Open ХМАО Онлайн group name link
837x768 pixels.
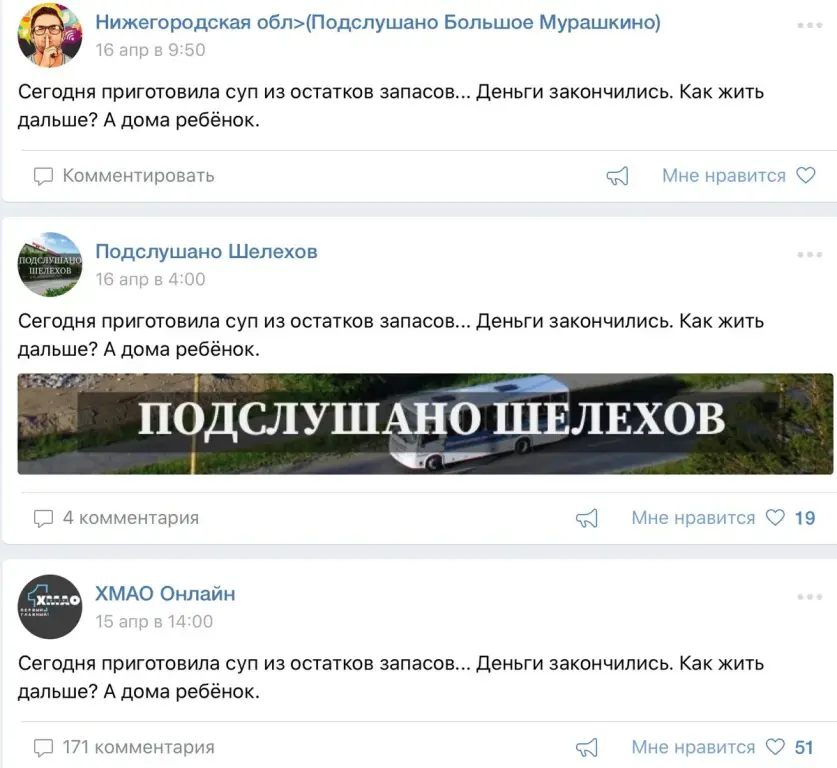tap(165, 593)
